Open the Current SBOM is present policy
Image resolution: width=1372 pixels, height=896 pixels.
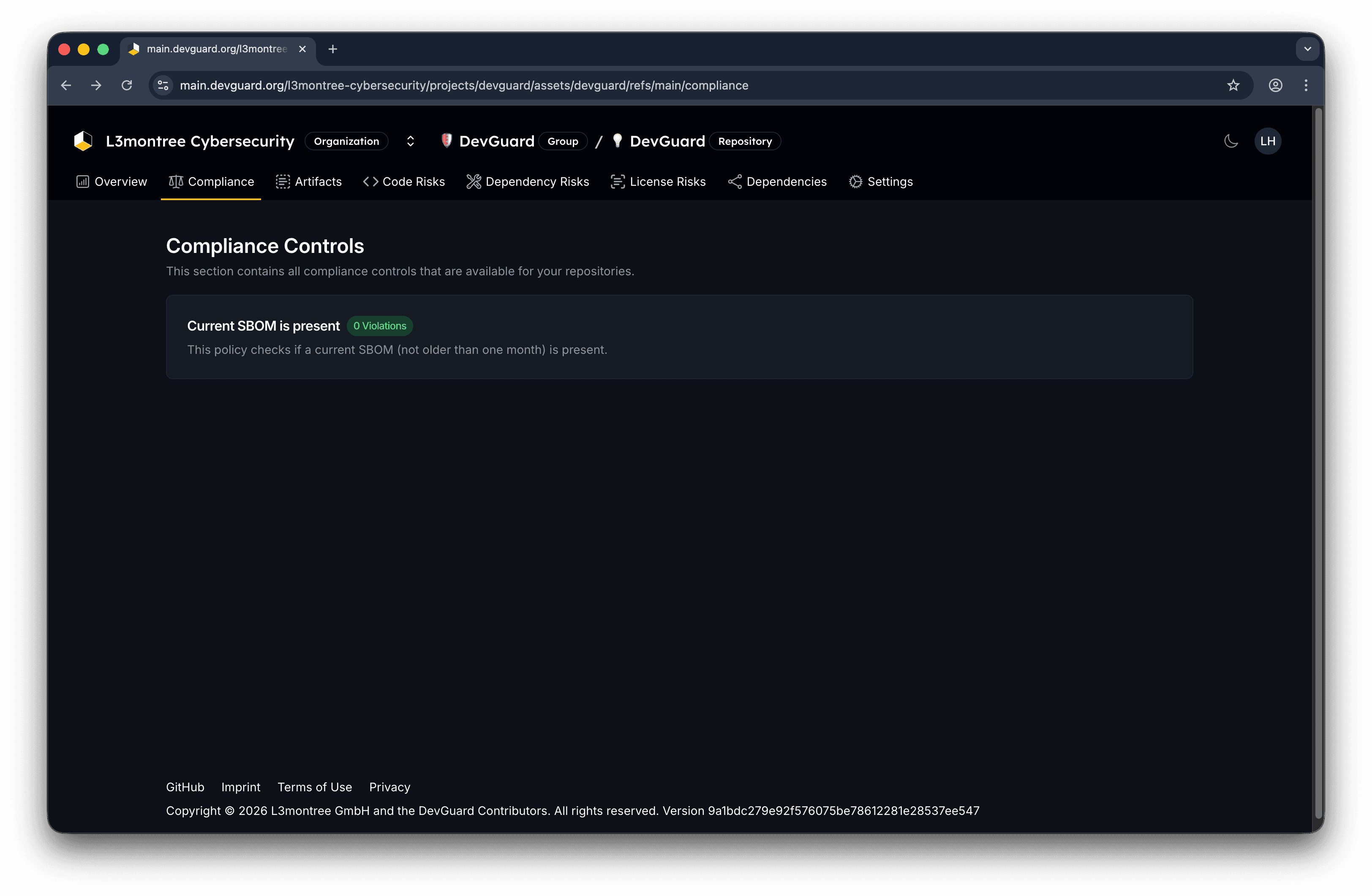click(264, 326)
